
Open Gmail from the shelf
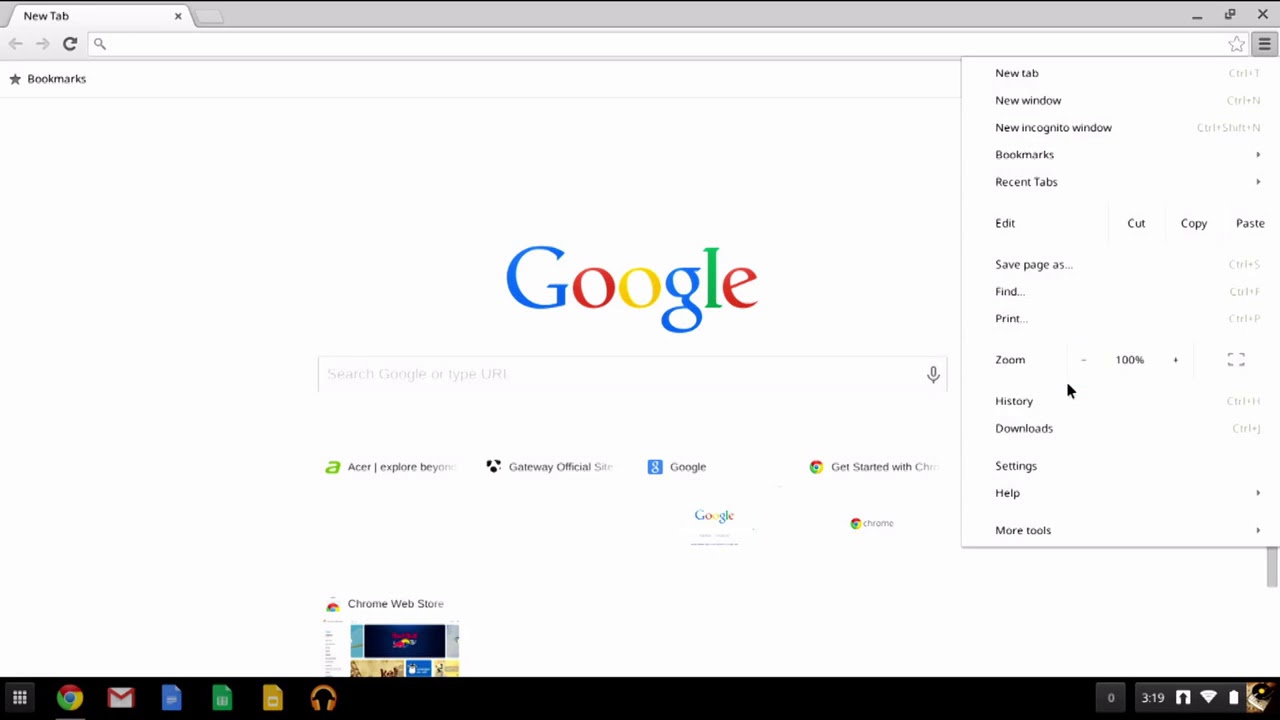tap(121, 698)
